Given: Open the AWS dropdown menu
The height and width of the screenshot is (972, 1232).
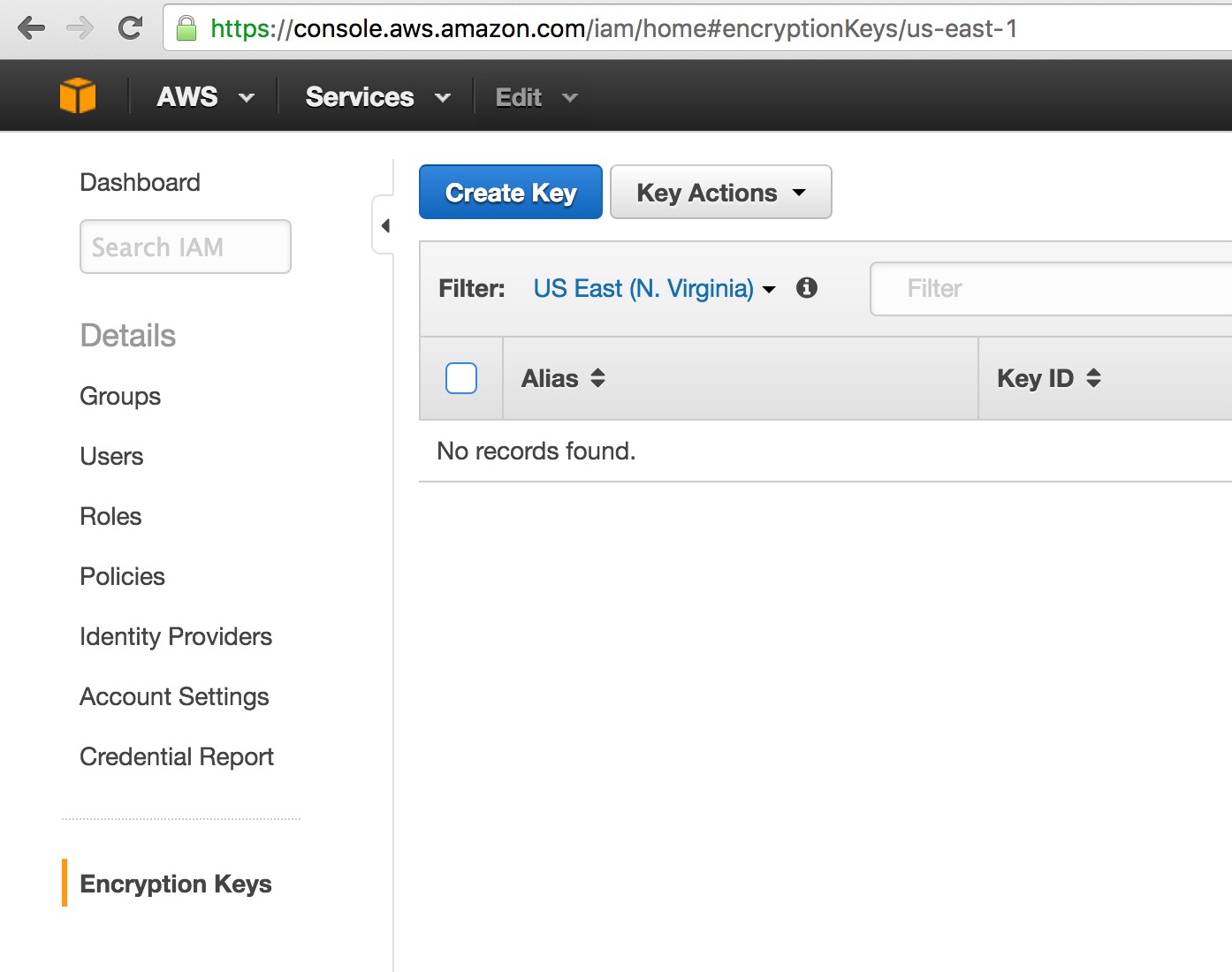Looking at the screenshot, I should pos(205,96).
